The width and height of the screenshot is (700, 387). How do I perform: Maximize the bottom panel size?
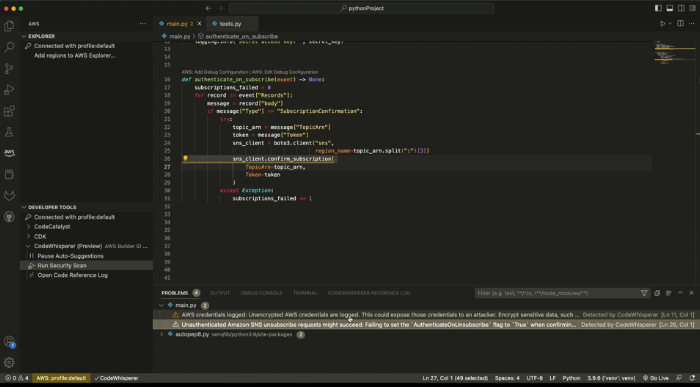[x=680, y=293]
